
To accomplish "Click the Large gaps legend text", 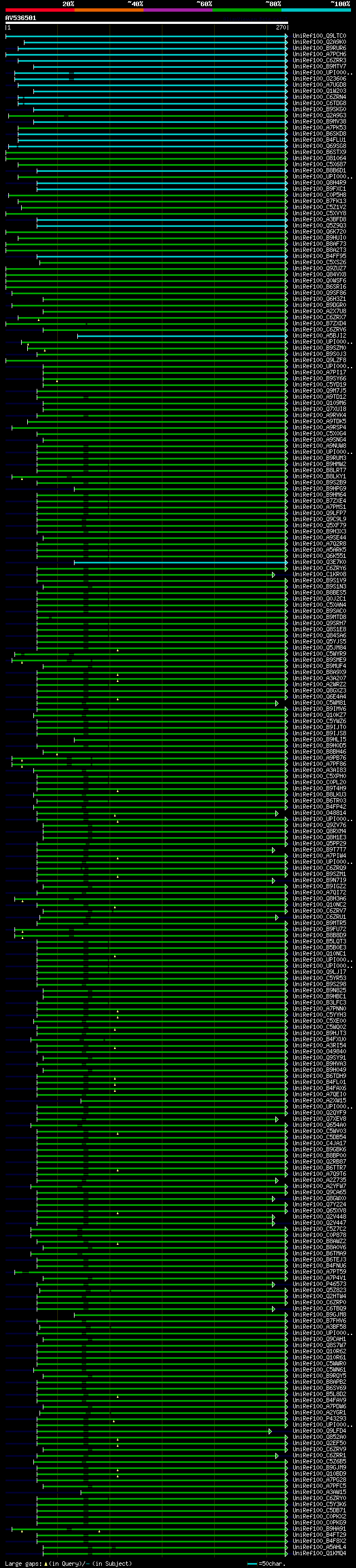I will point(23,1564).
